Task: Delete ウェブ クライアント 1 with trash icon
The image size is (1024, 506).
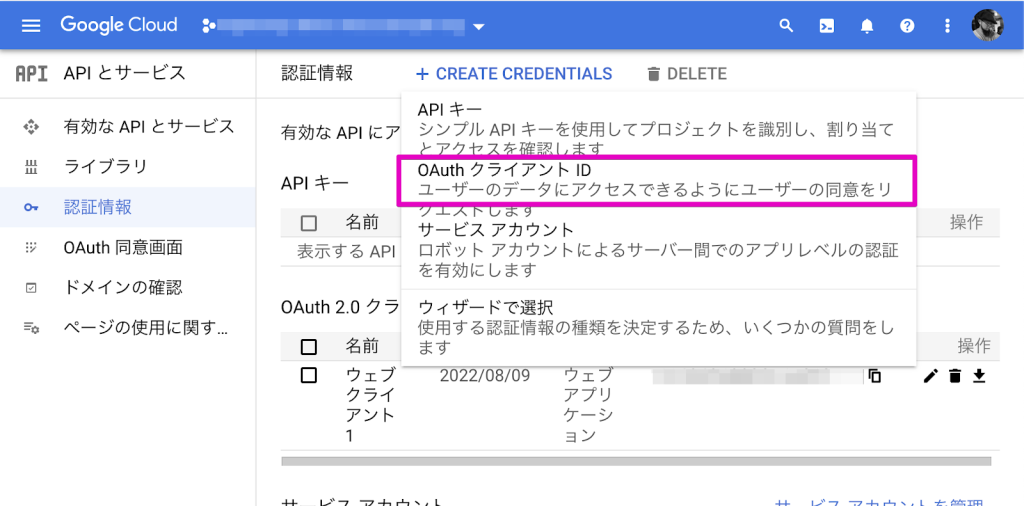Action: [955, 375]
